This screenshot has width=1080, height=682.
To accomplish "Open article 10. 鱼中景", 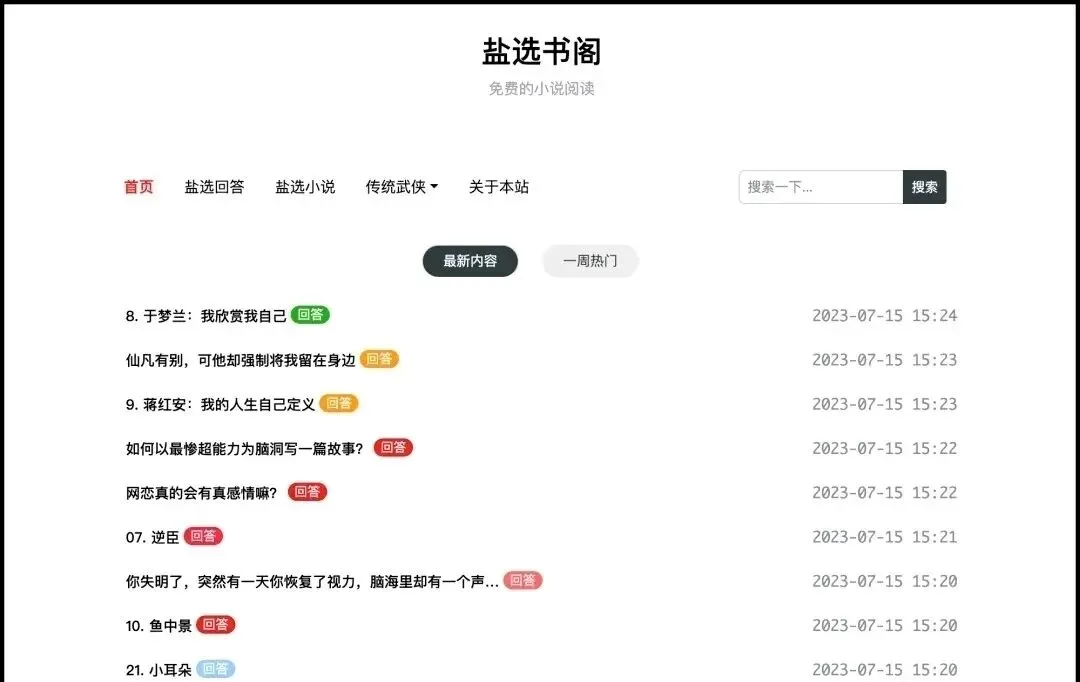I will coord(158,626).
